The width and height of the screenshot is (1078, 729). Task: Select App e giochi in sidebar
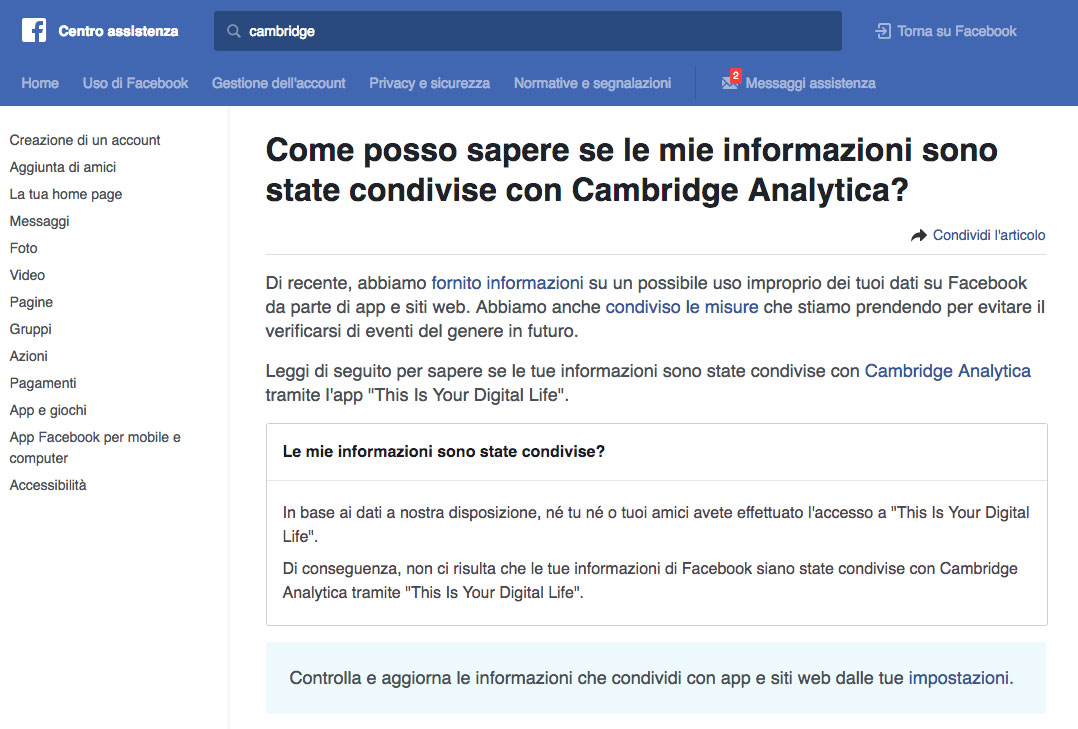(48, 410)
